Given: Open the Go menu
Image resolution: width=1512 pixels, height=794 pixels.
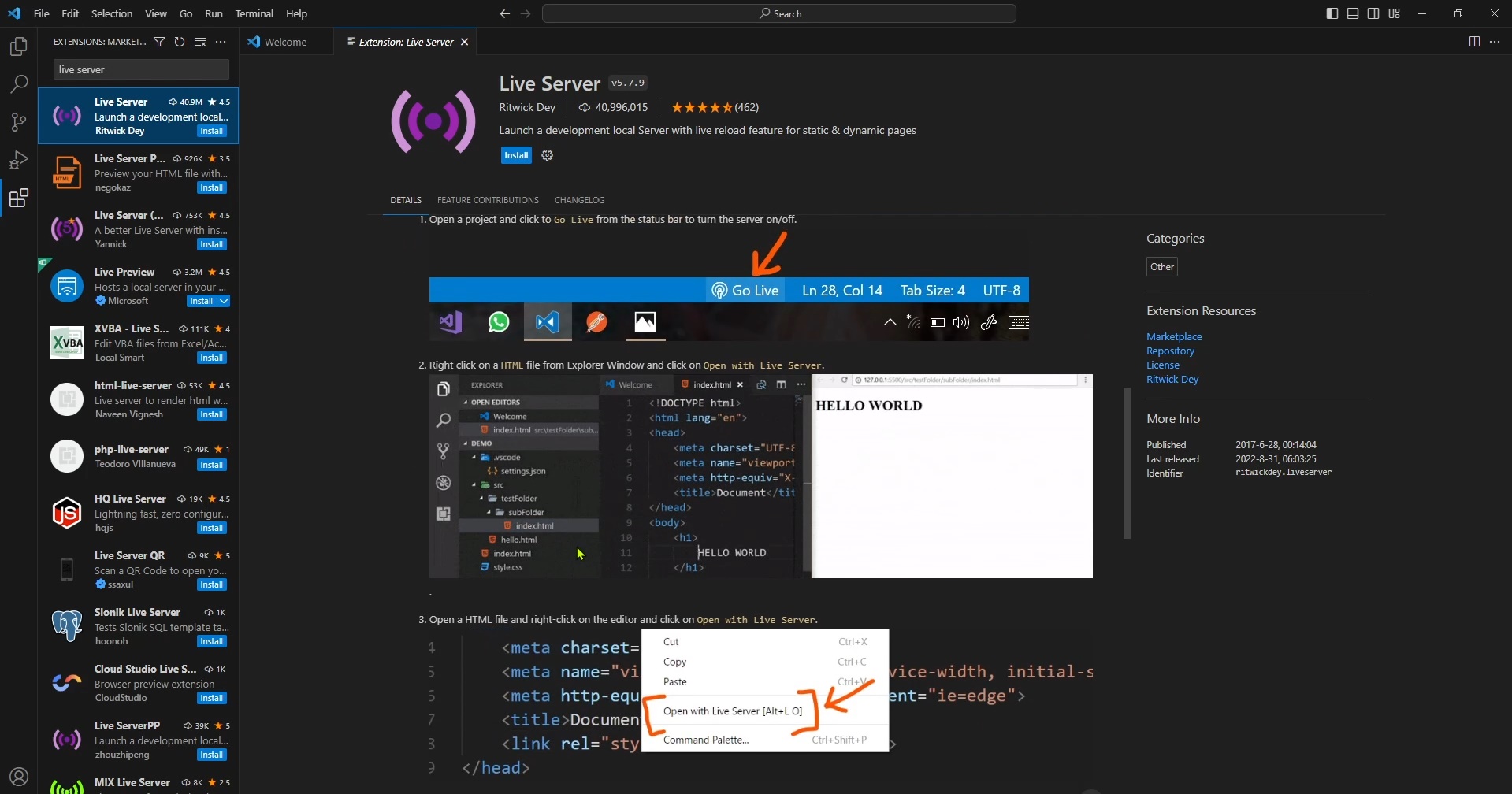Looking at the screenshot, I should click(x=186, y=13).
